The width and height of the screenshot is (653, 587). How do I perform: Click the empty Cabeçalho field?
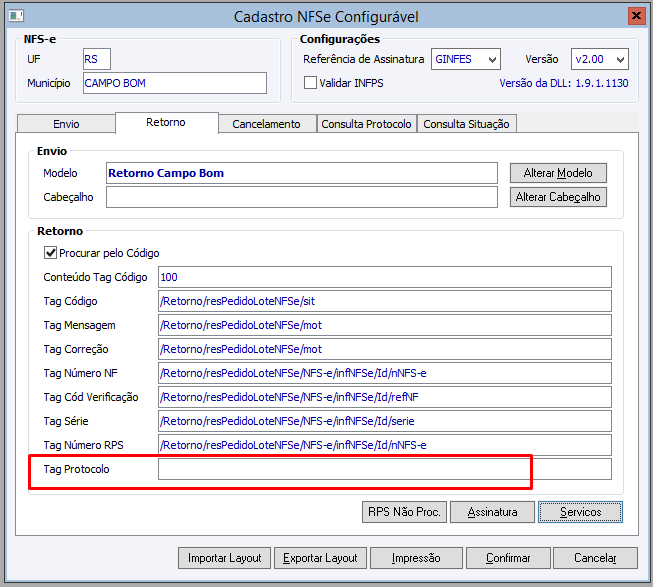click(x=302, y=197)
